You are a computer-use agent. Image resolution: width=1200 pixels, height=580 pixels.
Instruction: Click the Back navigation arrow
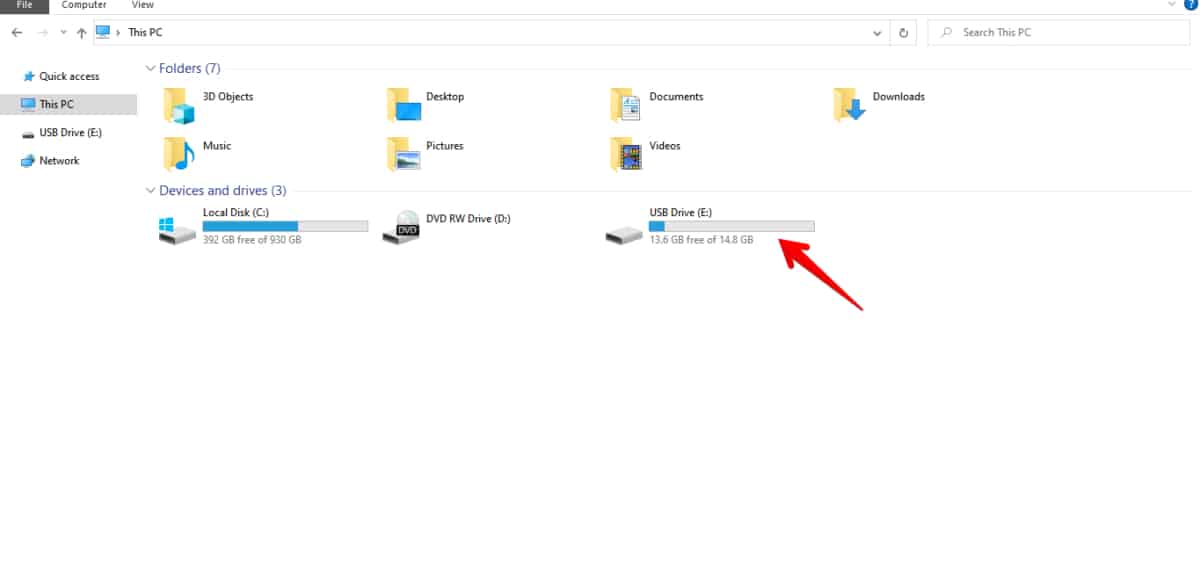[x=17, y=32]
